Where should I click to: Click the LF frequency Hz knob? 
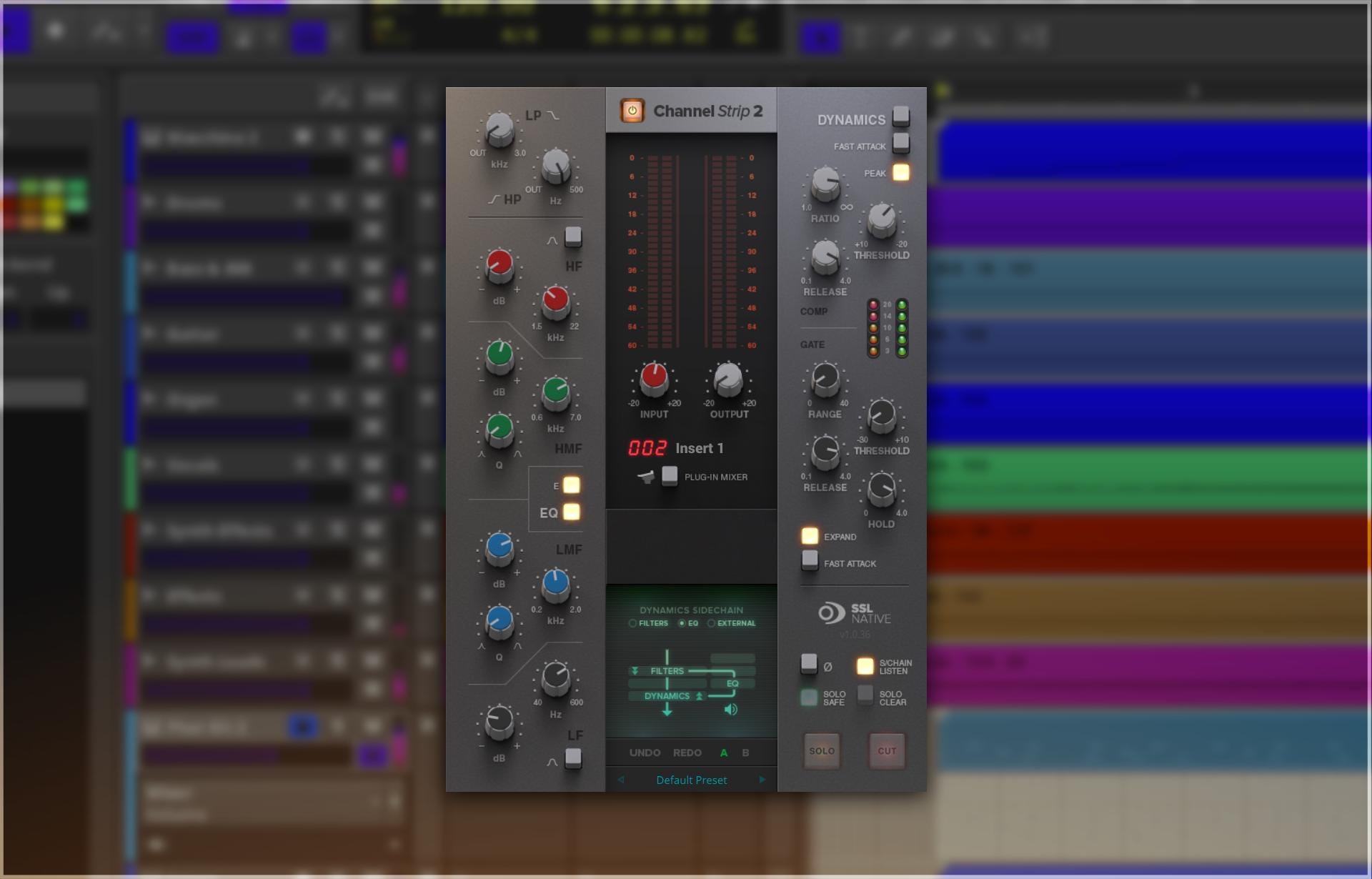coord(556,678)
